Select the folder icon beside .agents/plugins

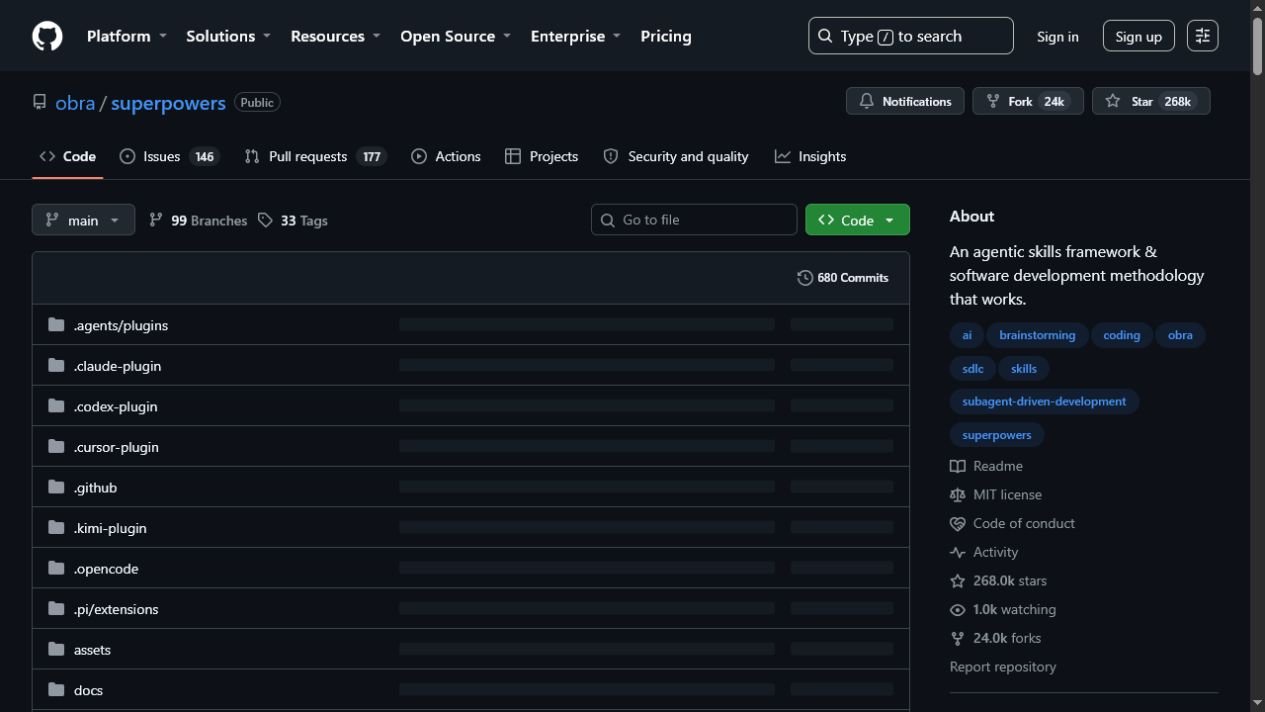[56, 325]
